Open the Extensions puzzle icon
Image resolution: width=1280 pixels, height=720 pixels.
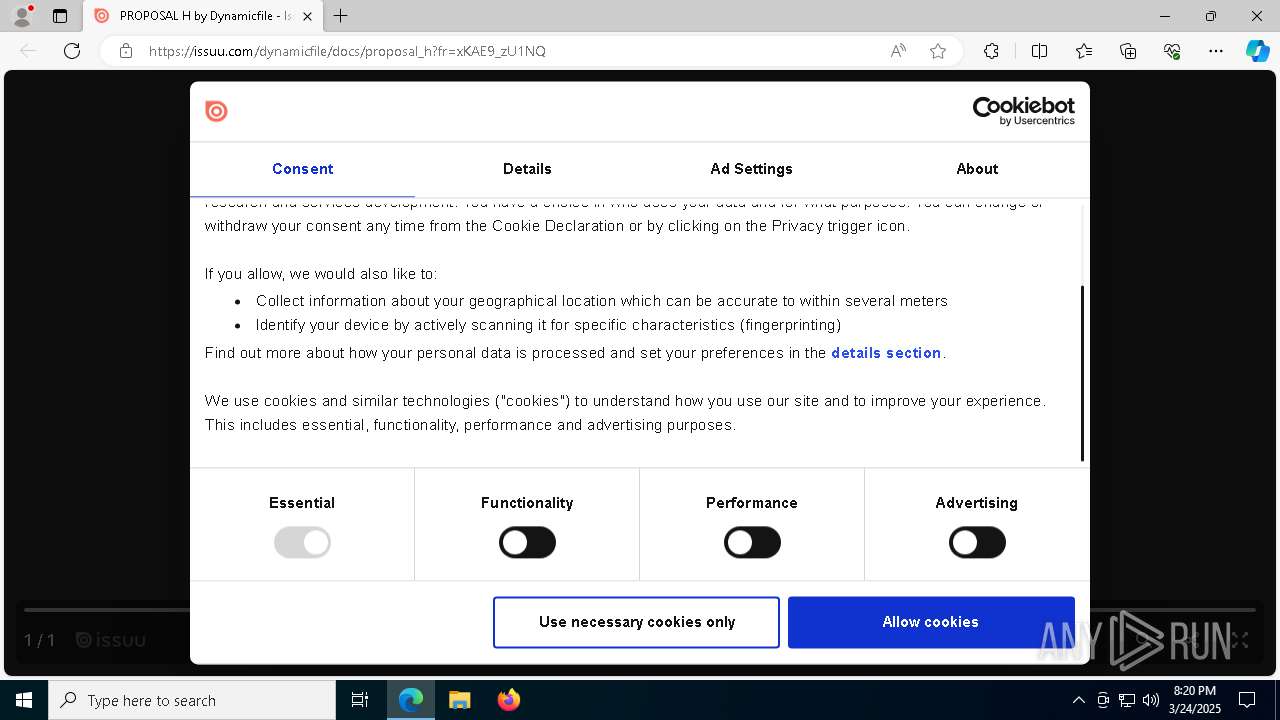tap(991, 51)
